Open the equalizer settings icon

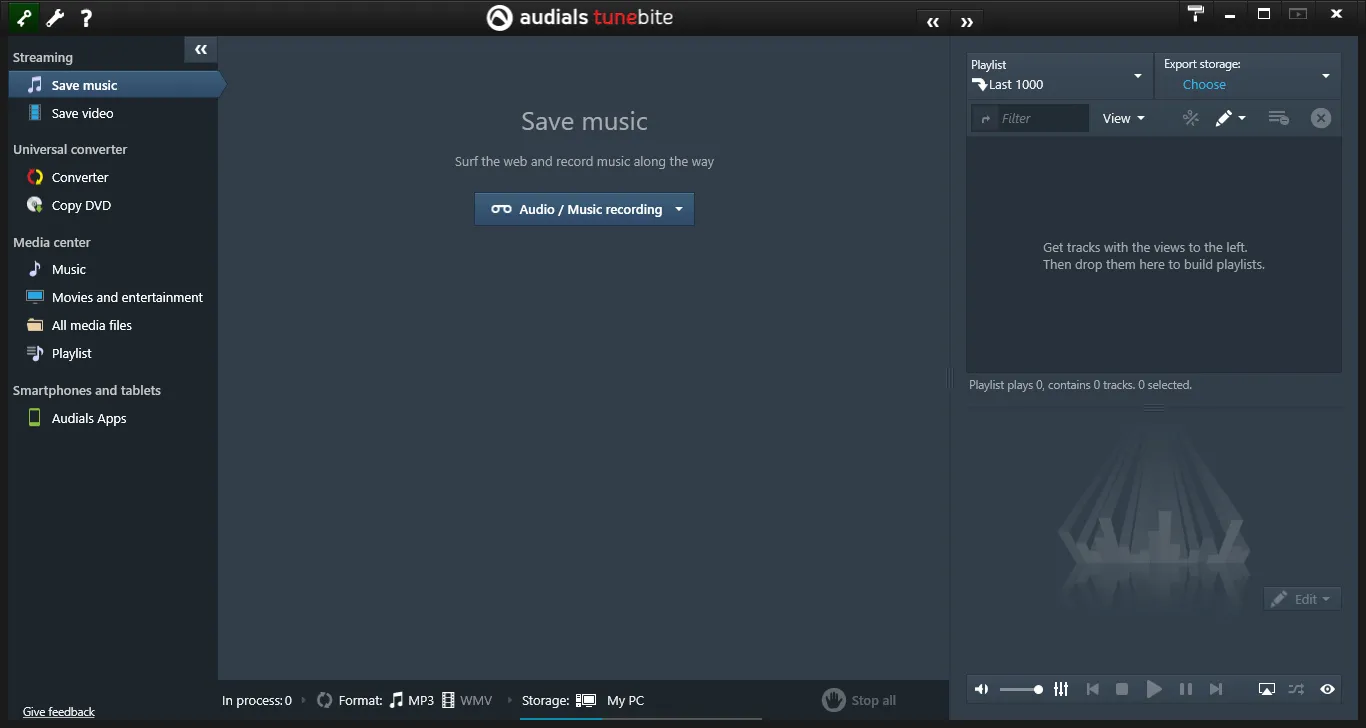[1061, 689]
